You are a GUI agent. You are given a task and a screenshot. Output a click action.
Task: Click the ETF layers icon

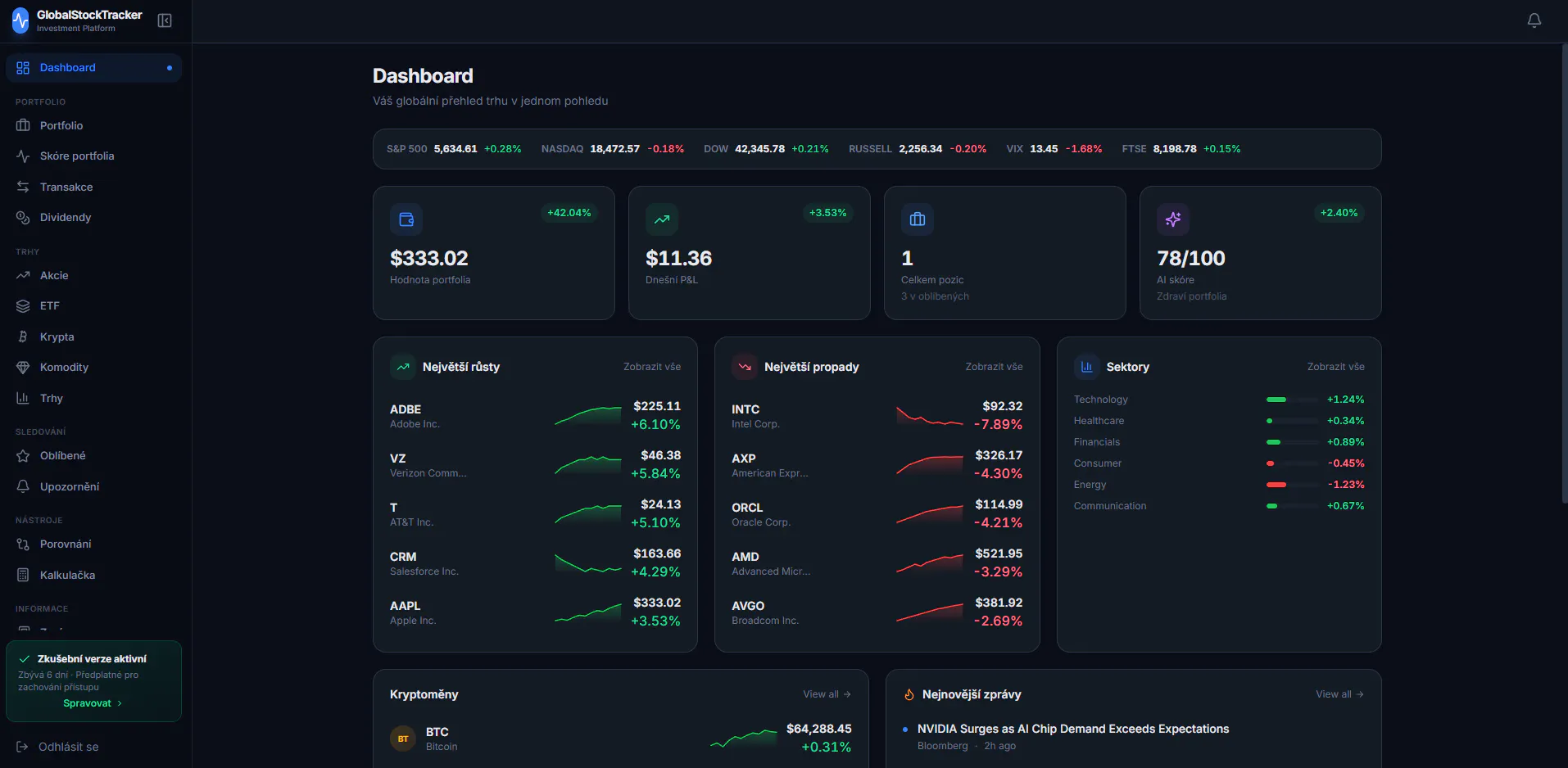[23, 305]
